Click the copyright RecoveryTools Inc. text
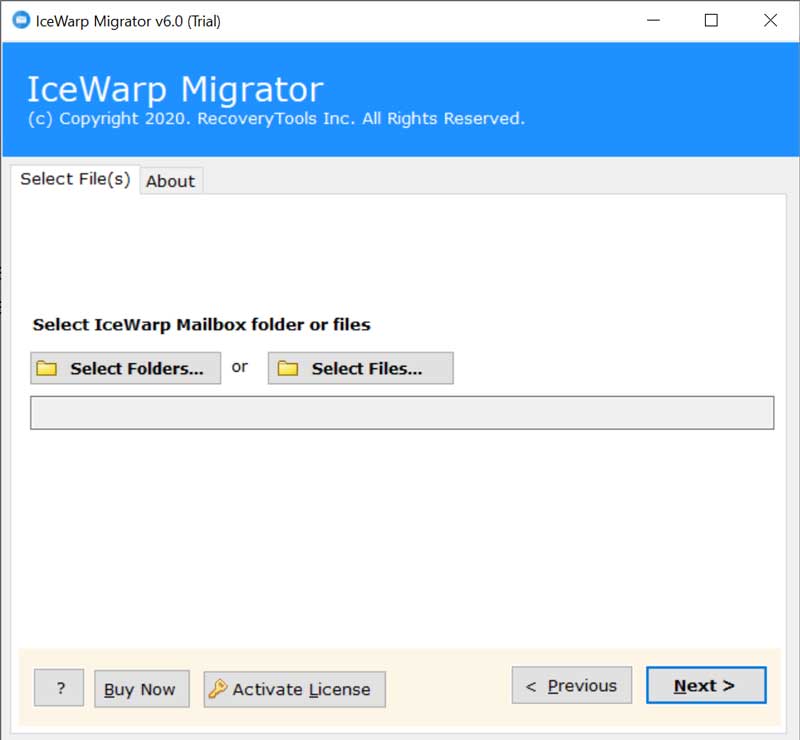Screen dimensions: 800x740 tap(276, 118)
